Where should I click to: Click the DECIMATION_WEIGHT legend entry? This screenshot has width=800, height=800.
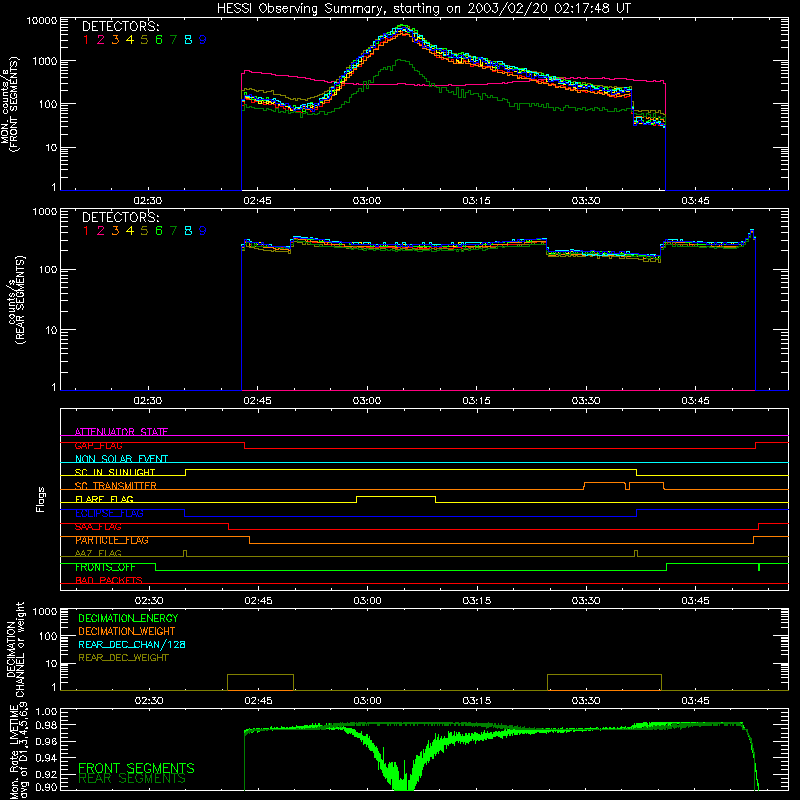pos(127,631)
